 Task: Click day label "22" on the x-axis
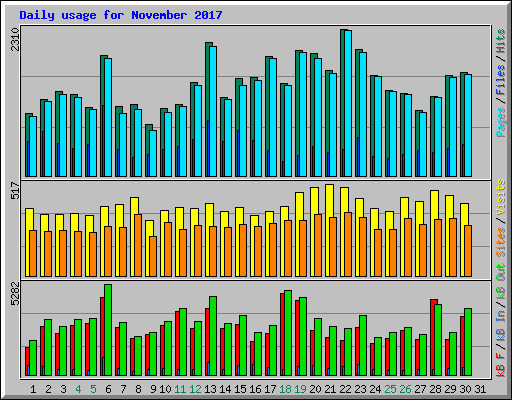345,389
